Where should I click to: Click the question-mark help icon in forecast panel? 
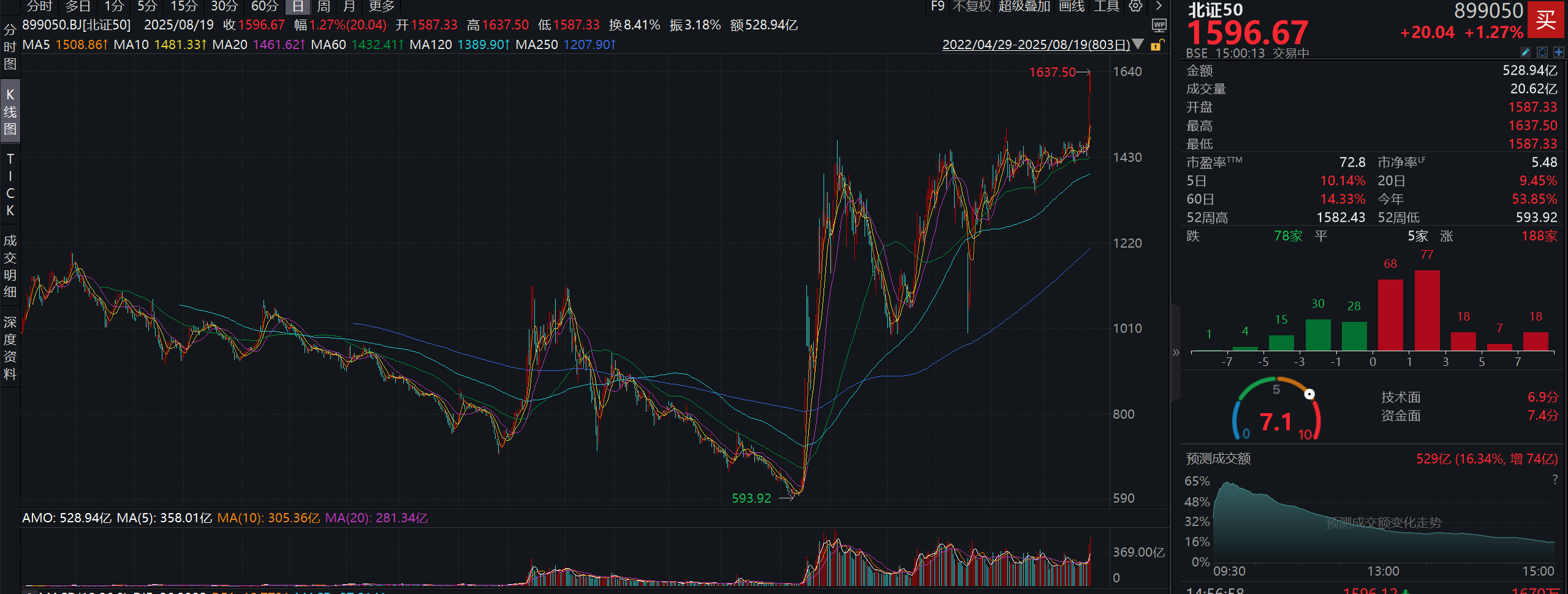tap(1555, 480)
